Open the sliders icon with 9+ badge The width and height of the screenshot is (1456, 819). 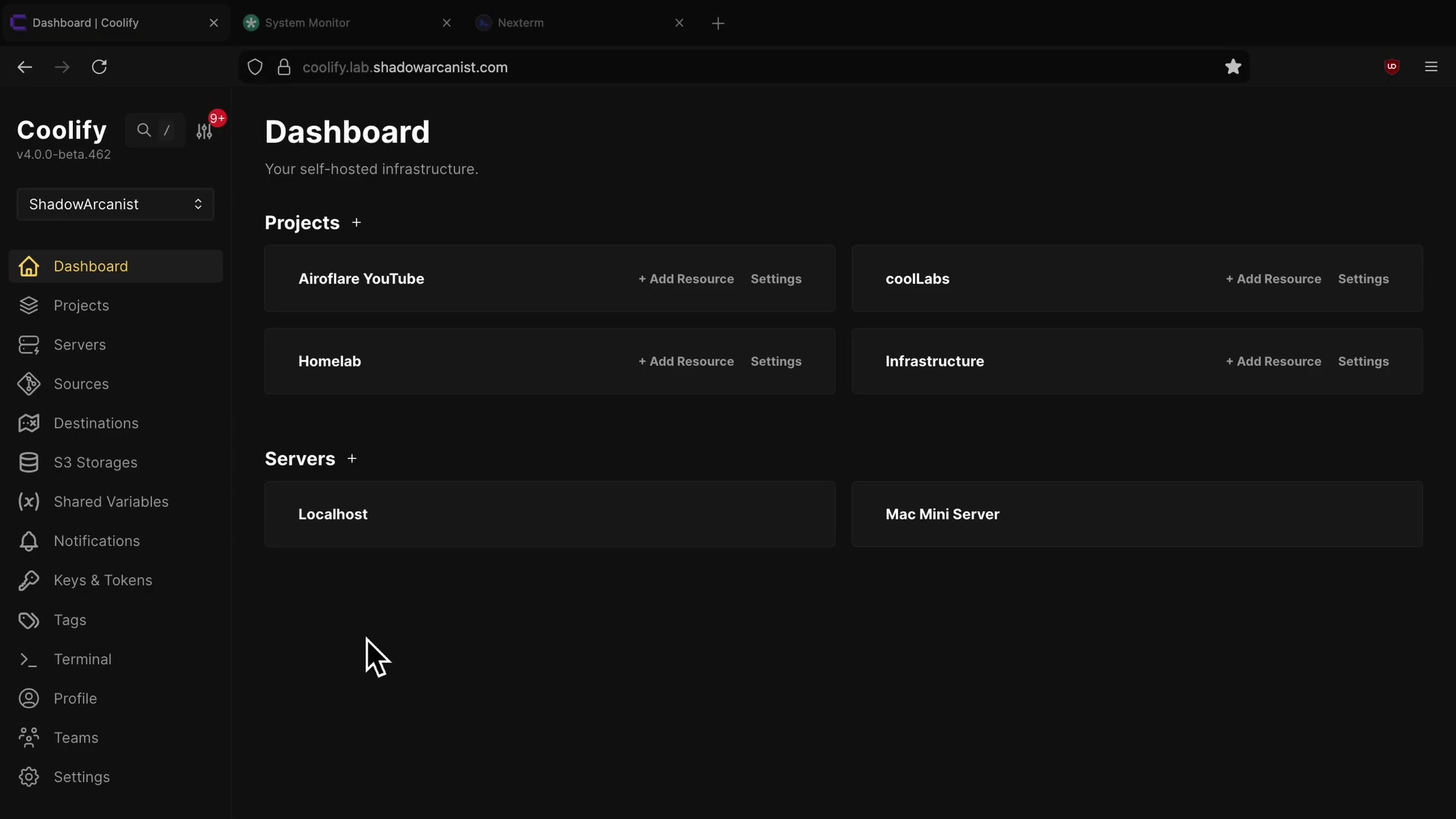(x=205, y=130)
